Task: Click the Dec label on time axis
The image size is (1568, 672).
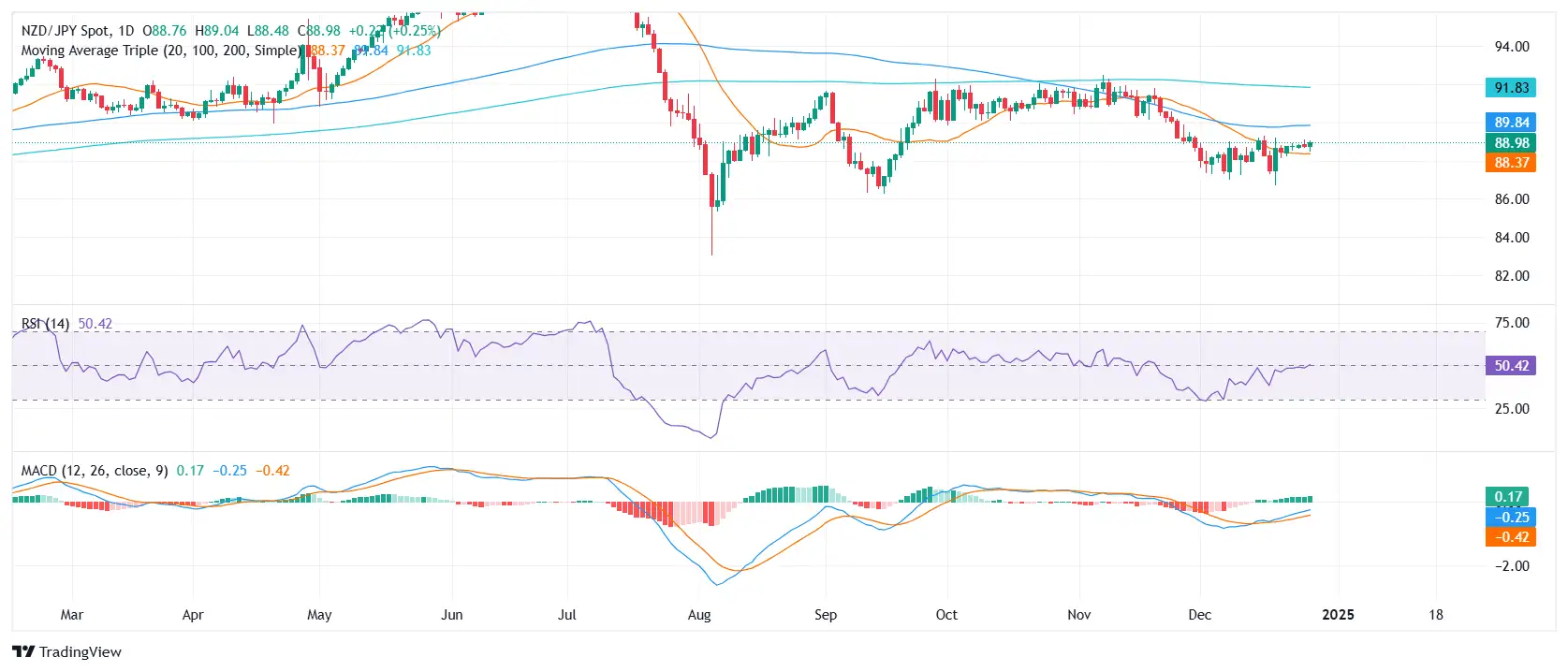Action: click(x=1199, y=615)
